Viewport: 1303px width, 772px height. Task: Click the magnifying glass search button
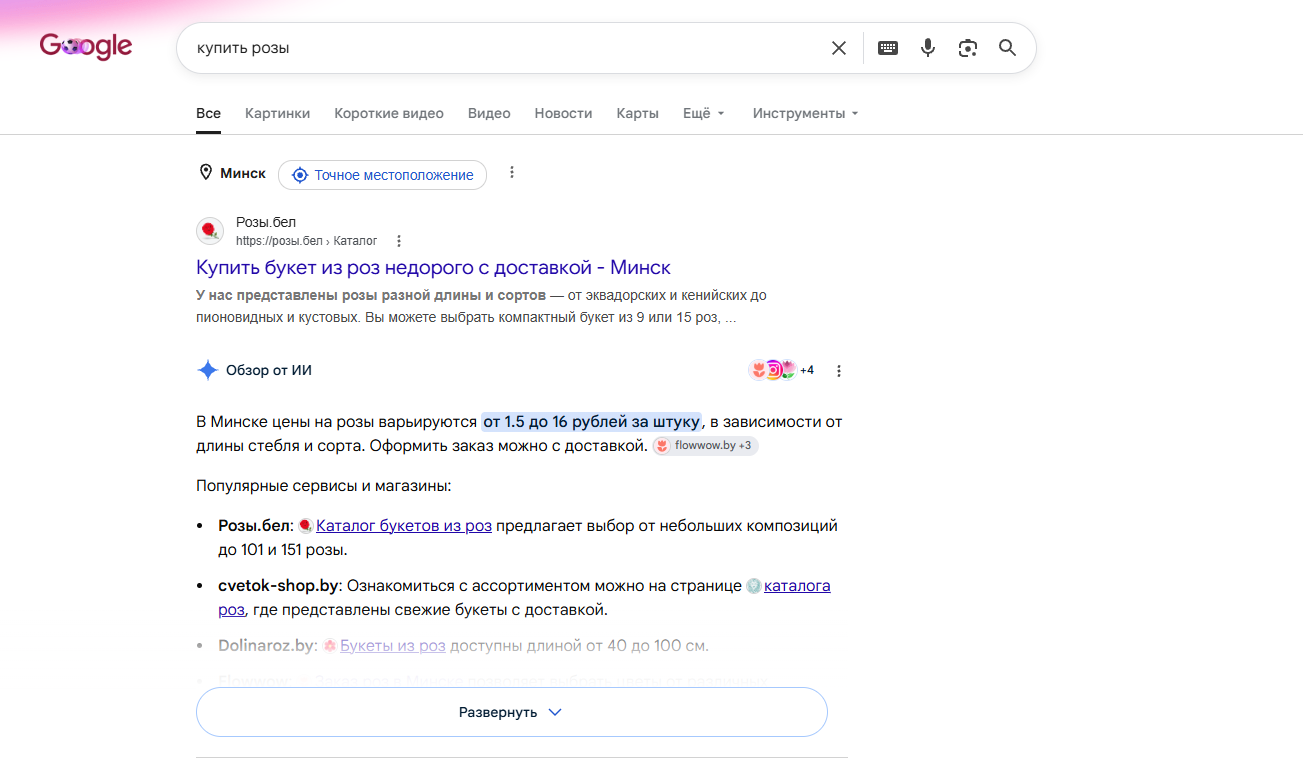(1007, 48)
